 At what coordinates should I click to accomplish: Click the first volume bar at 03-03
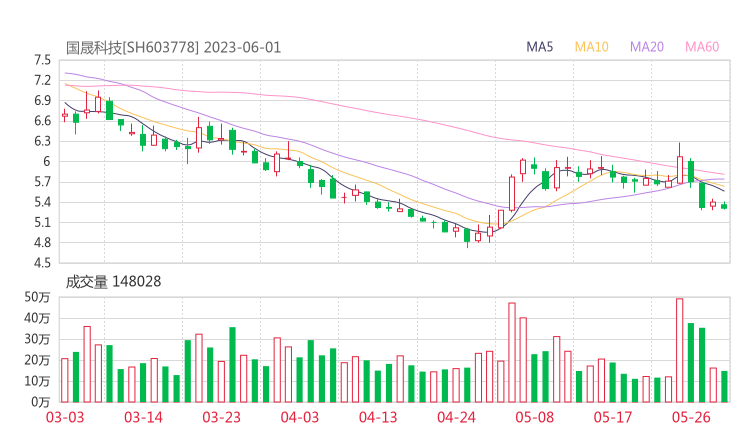[x=65, y=381]
